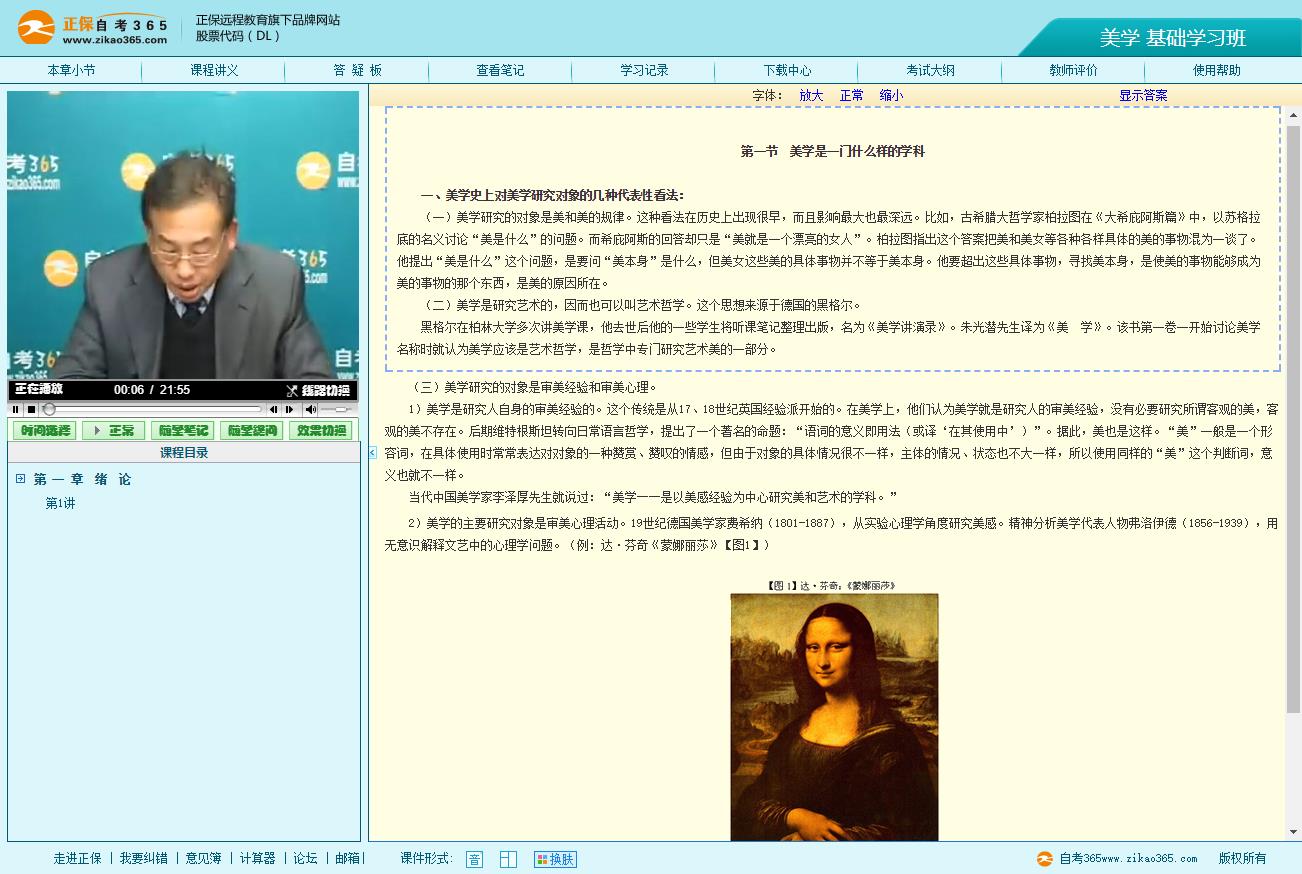Click the 美学 基础学习班 title

click(1173, 38)
